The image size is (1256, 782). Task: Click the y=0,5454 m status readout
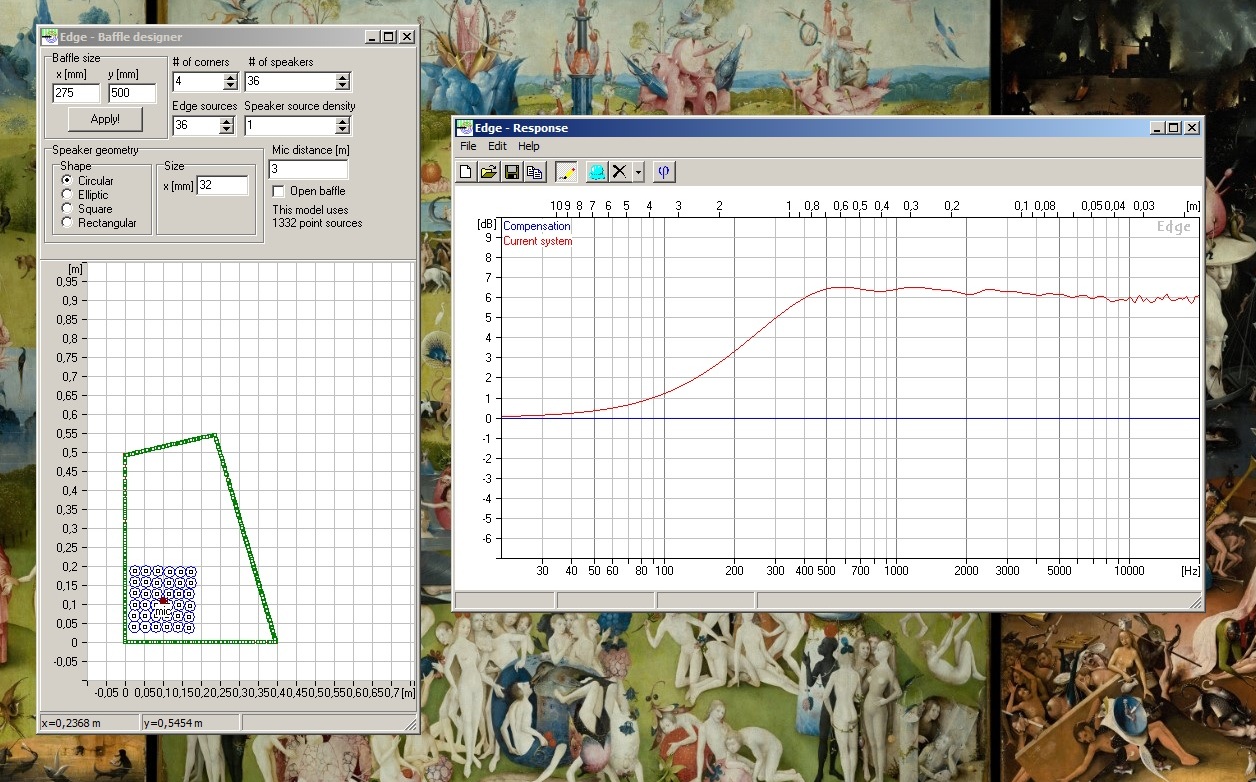click(190, 722)
